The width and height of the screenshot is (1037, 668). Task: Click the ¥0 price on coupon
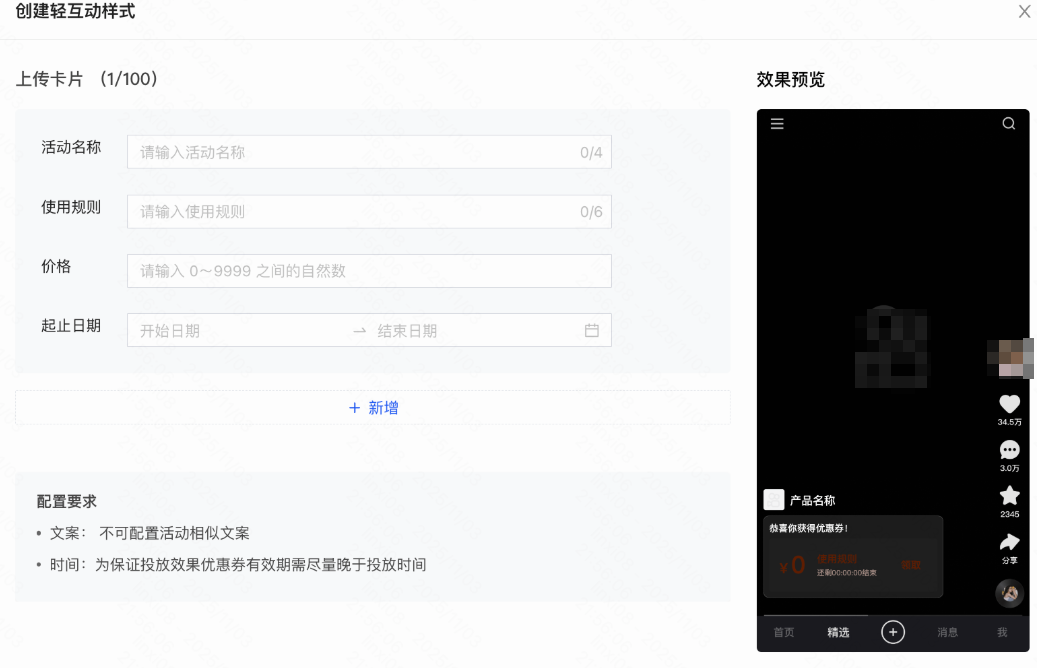[792, 565]
